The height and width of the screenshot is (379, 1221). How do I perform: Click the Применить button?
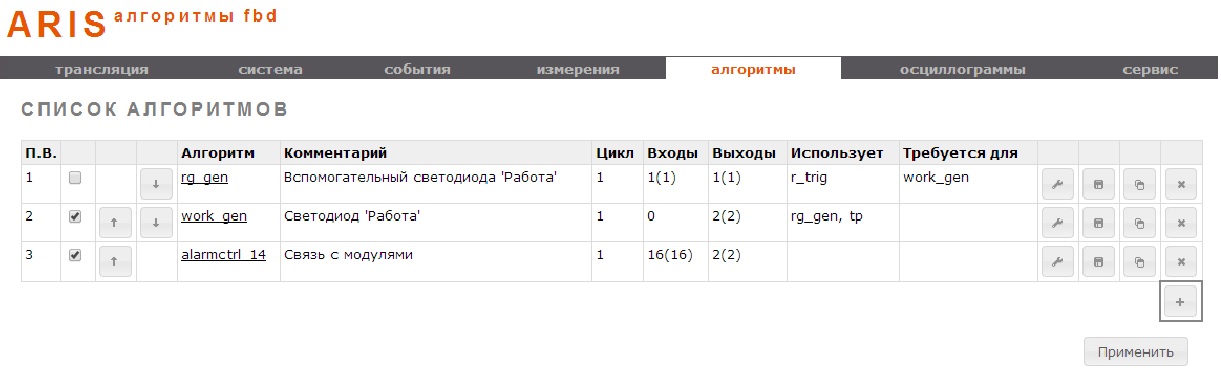click(x=1136, y=352)
